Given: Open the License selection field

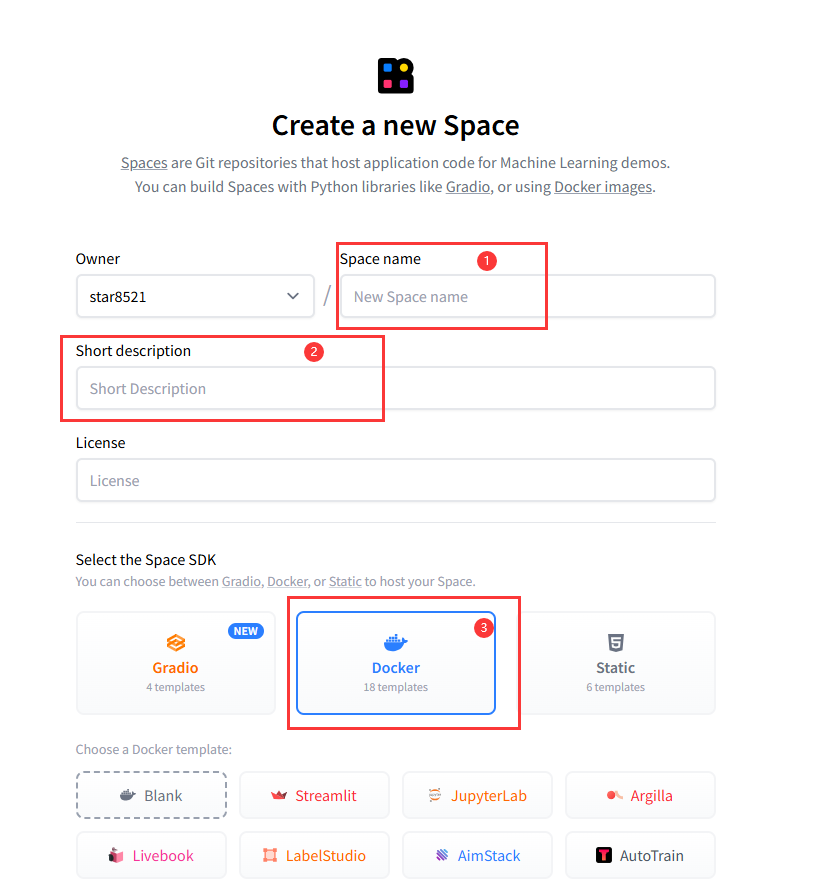Looking at the screenshot, I should pos(395,480).
